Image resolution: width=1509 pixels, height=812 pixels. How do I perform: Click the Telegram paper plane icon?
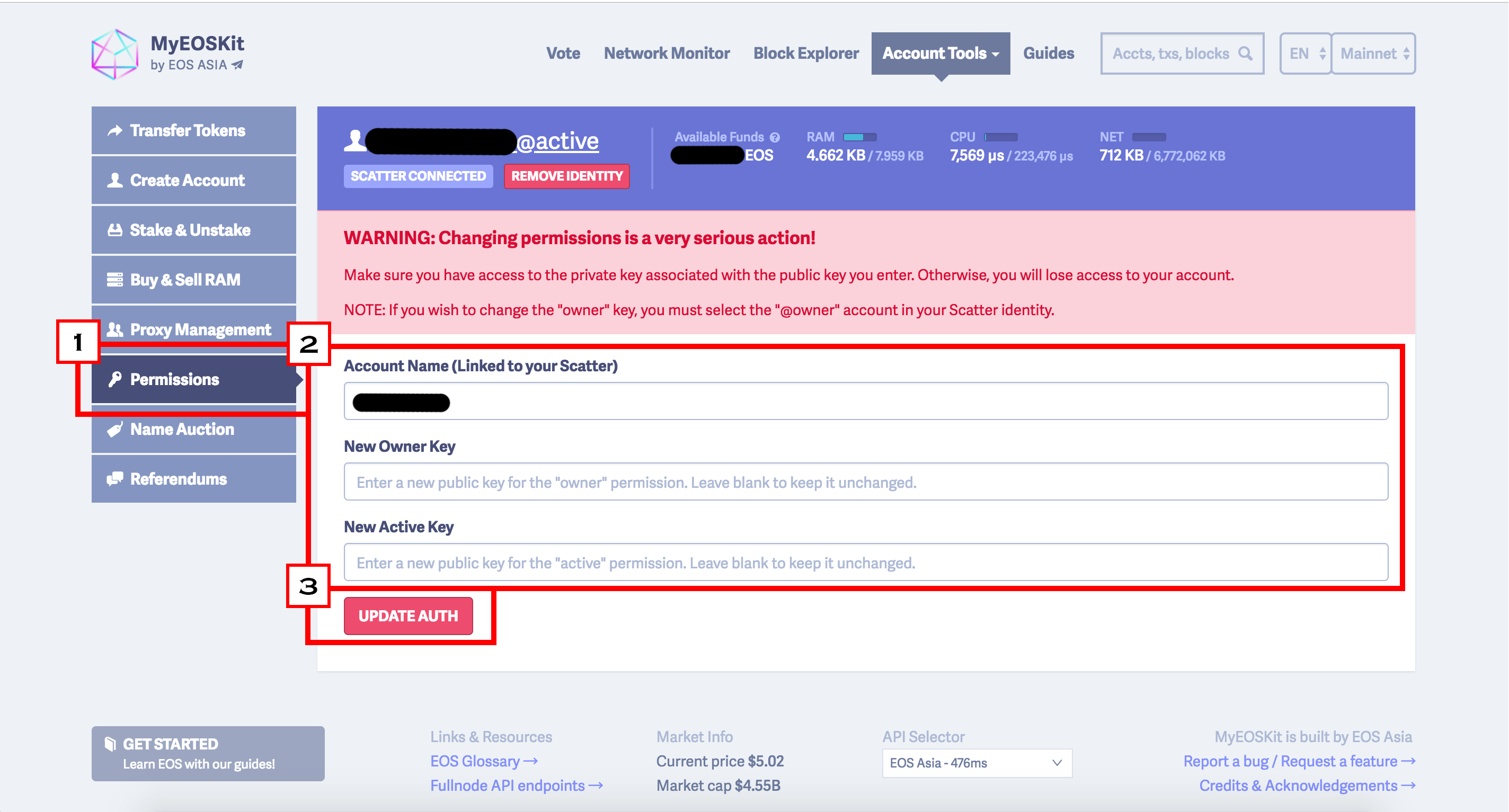pyautogui.click(x=237, y=65)
